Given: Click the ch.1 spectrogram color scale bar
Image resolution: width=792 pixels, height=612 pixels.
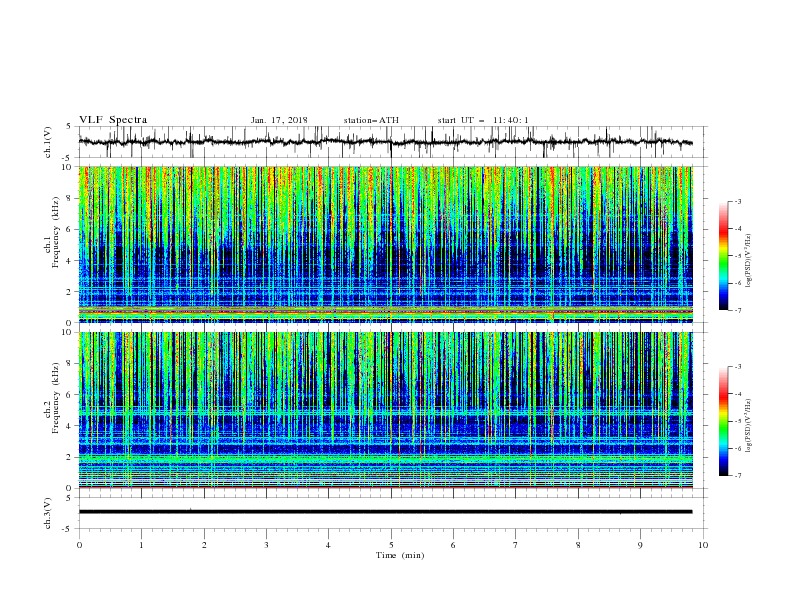Looking at the screenshot, I should point(723,255).
